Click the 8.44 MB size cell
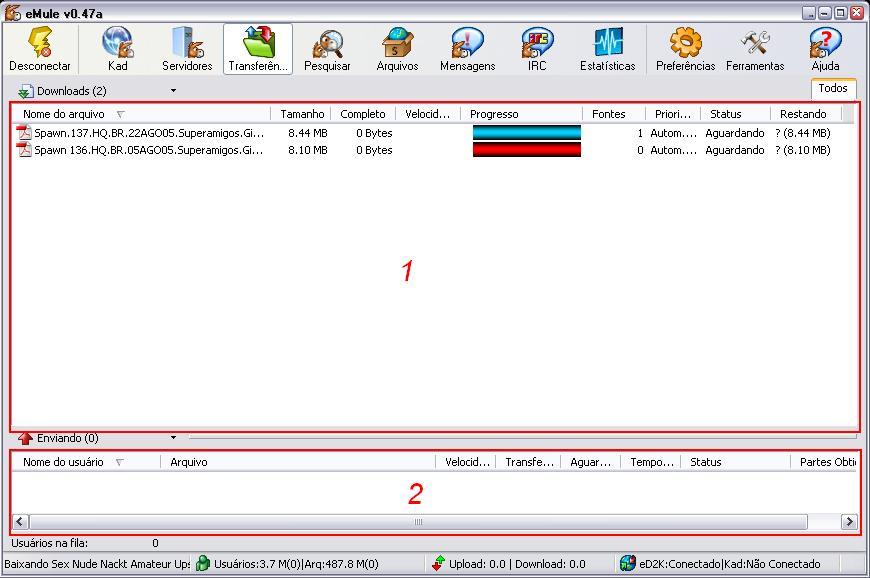870x578 pixels. click(307, 133)
